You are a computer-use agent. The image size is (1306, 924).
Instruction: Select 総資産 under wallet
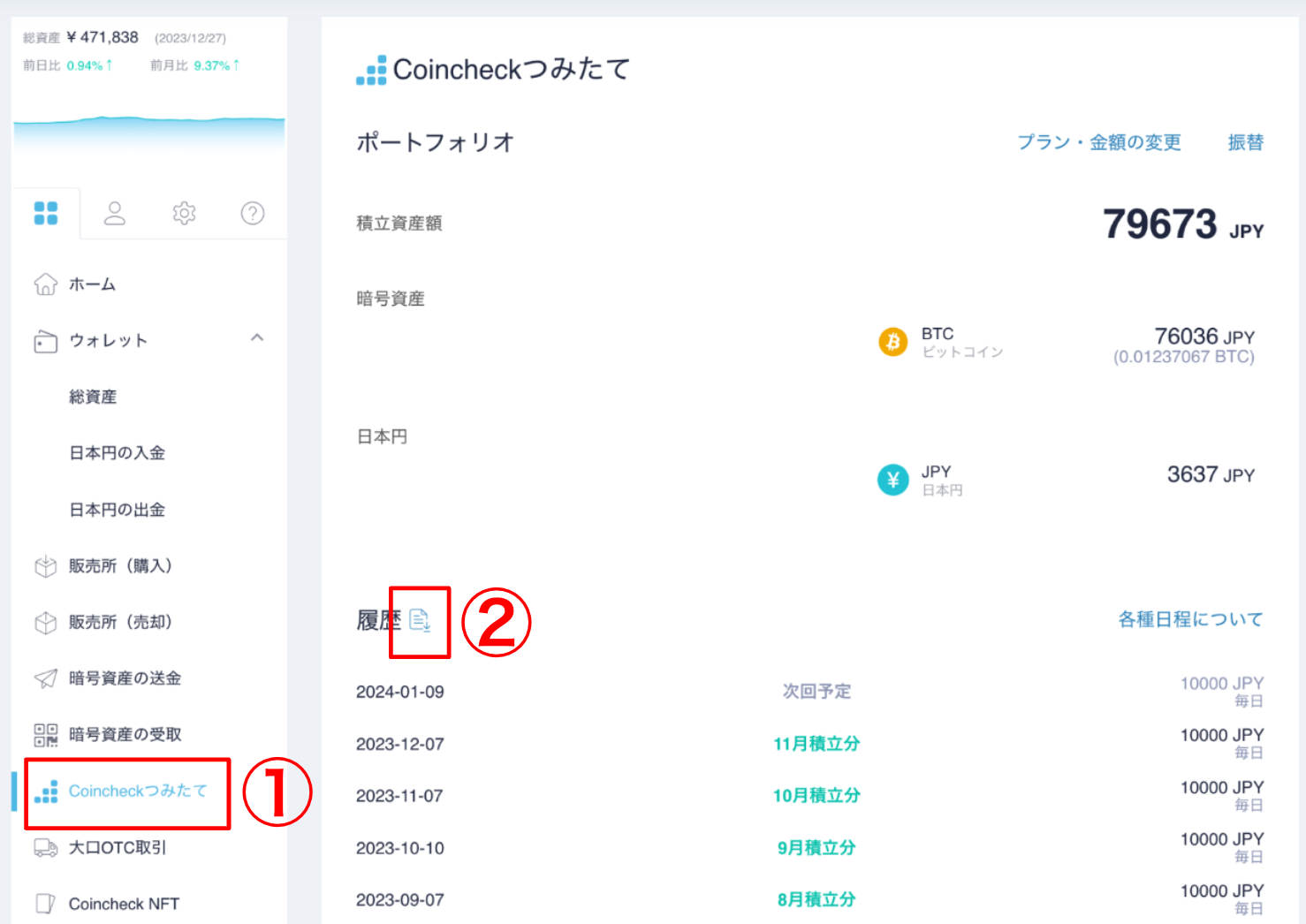93,397
